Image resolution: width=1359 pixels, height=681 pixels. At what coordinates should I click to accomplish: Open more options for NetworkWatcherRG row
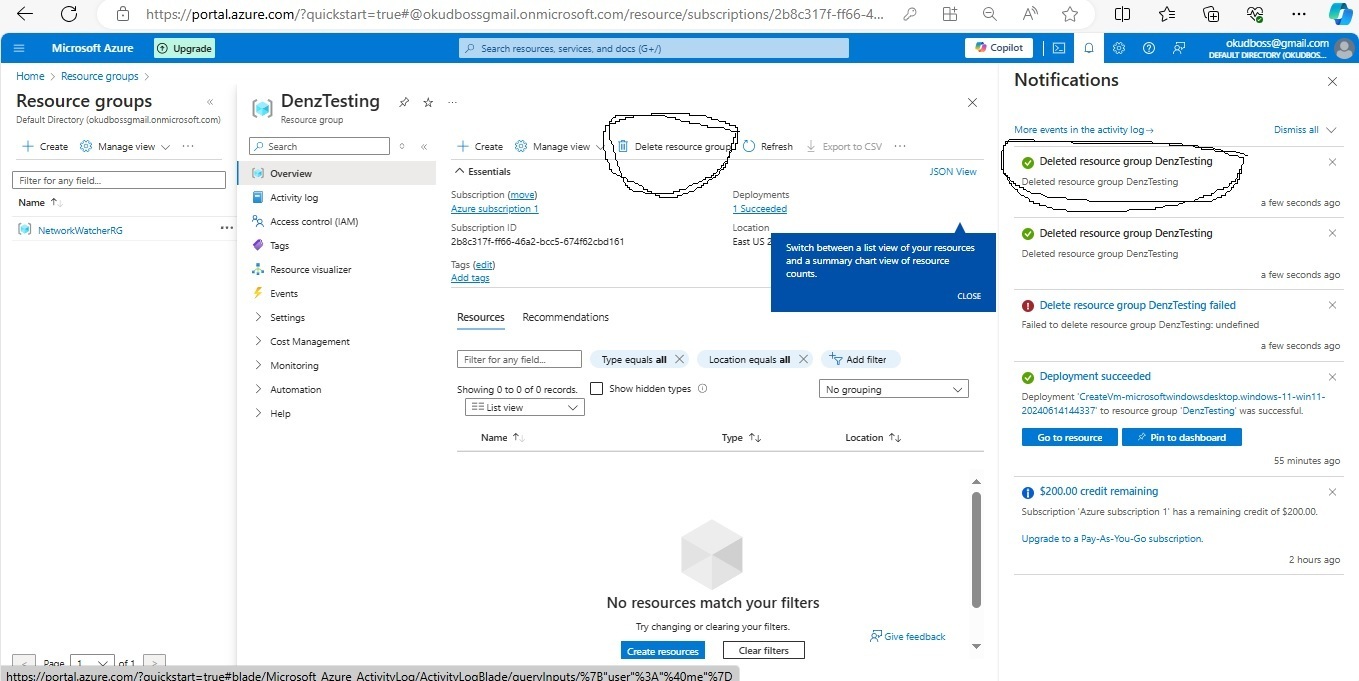227,228
